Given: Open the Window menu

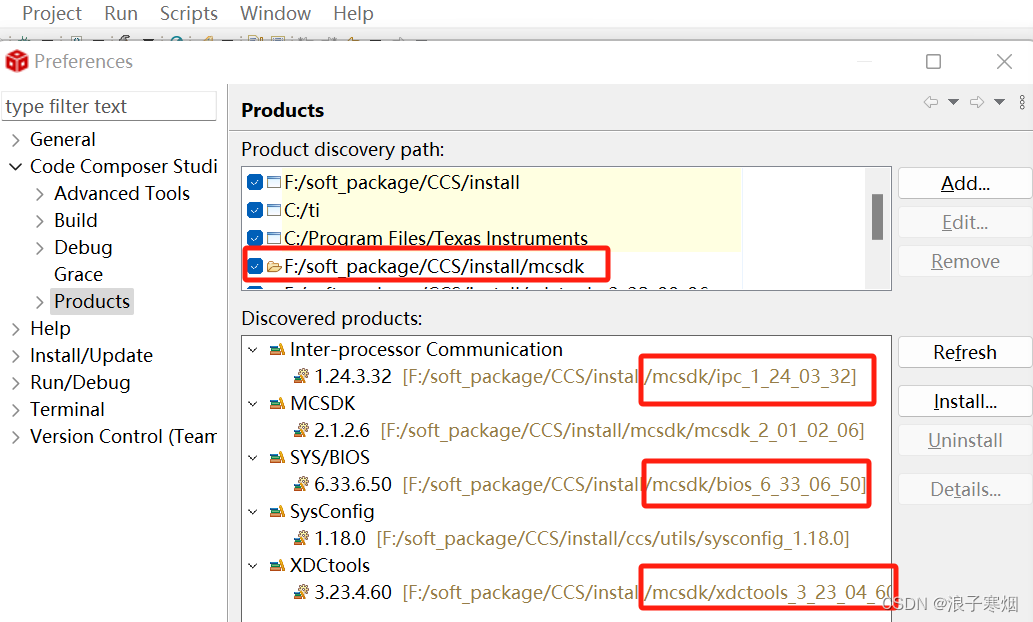Looking at the screenshot, I should point(275,13).
